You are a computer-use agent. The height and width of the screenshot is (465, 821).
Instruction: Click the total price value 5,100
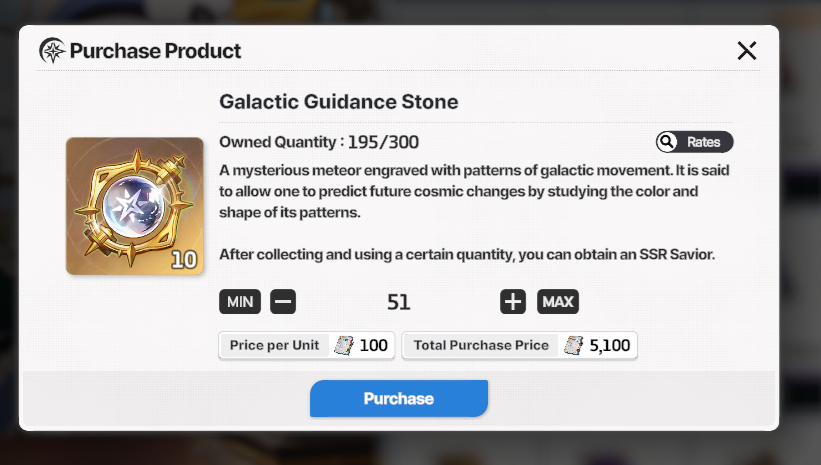coord(610,345)
